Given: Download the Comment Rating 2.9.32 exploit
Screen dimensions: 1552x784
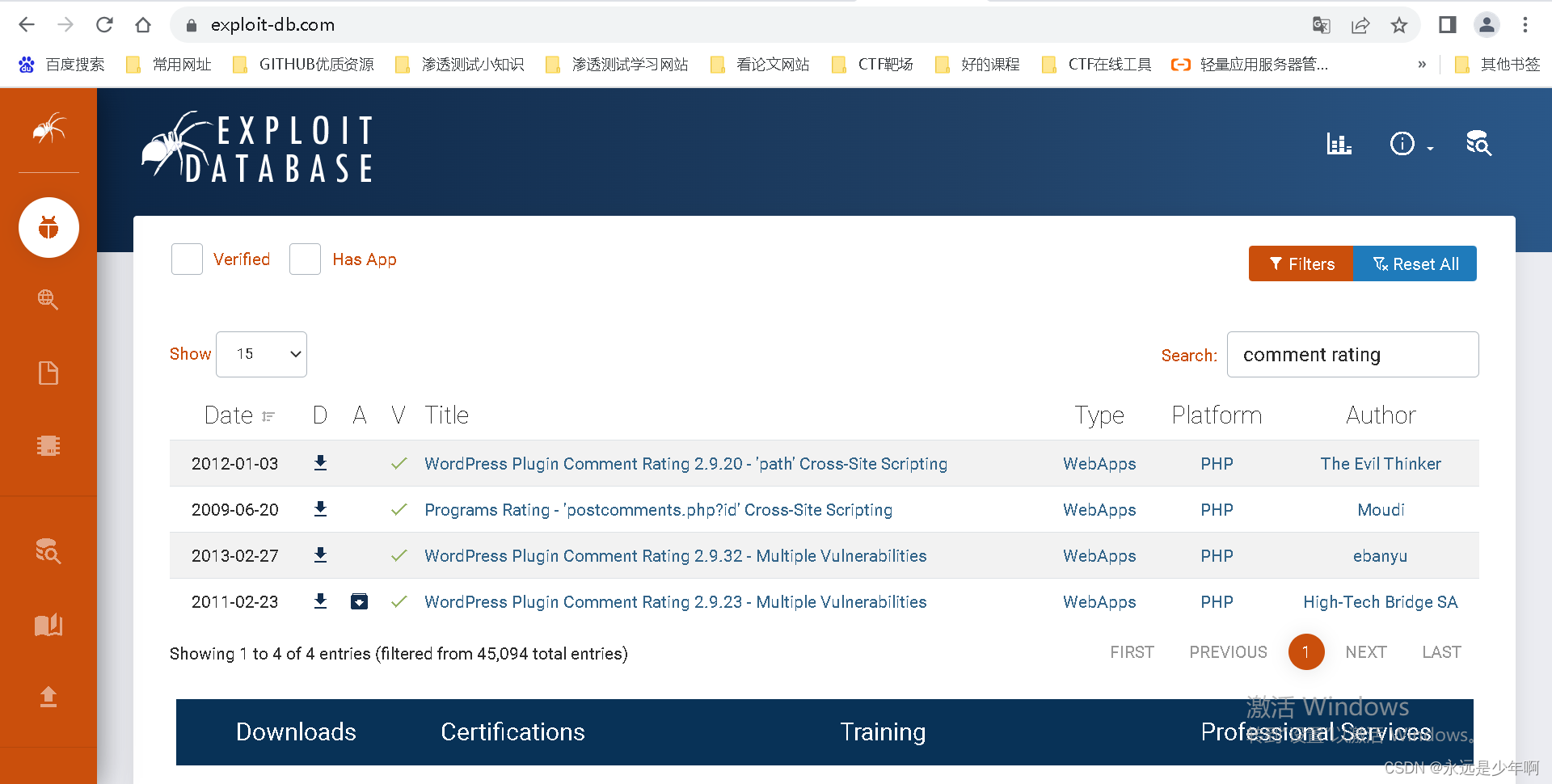Looking at the screenshot, I should coord(320,554).
